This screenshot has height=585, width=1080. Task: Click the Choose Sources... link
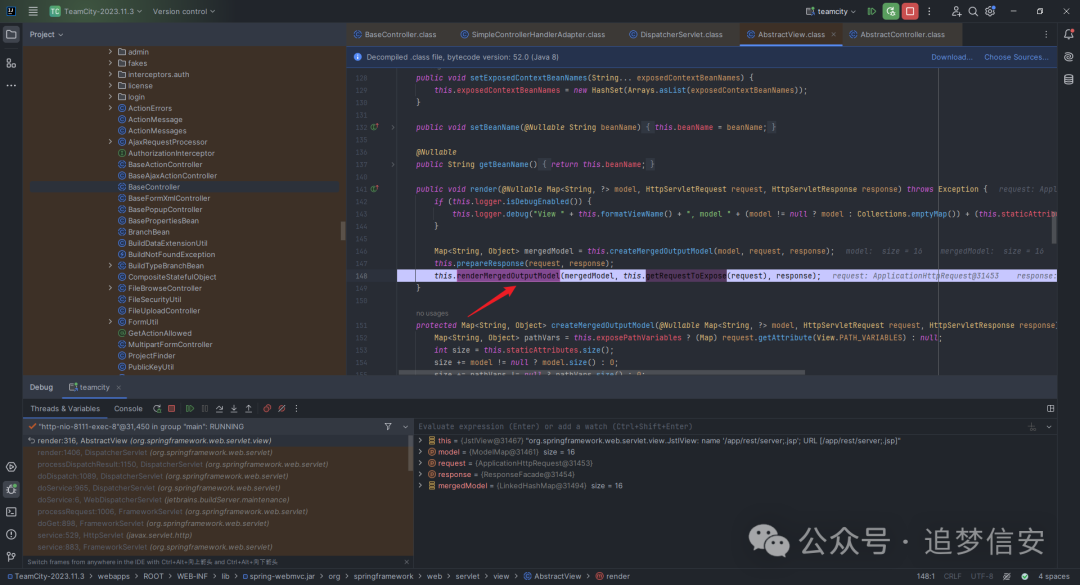click(1016, 57)
